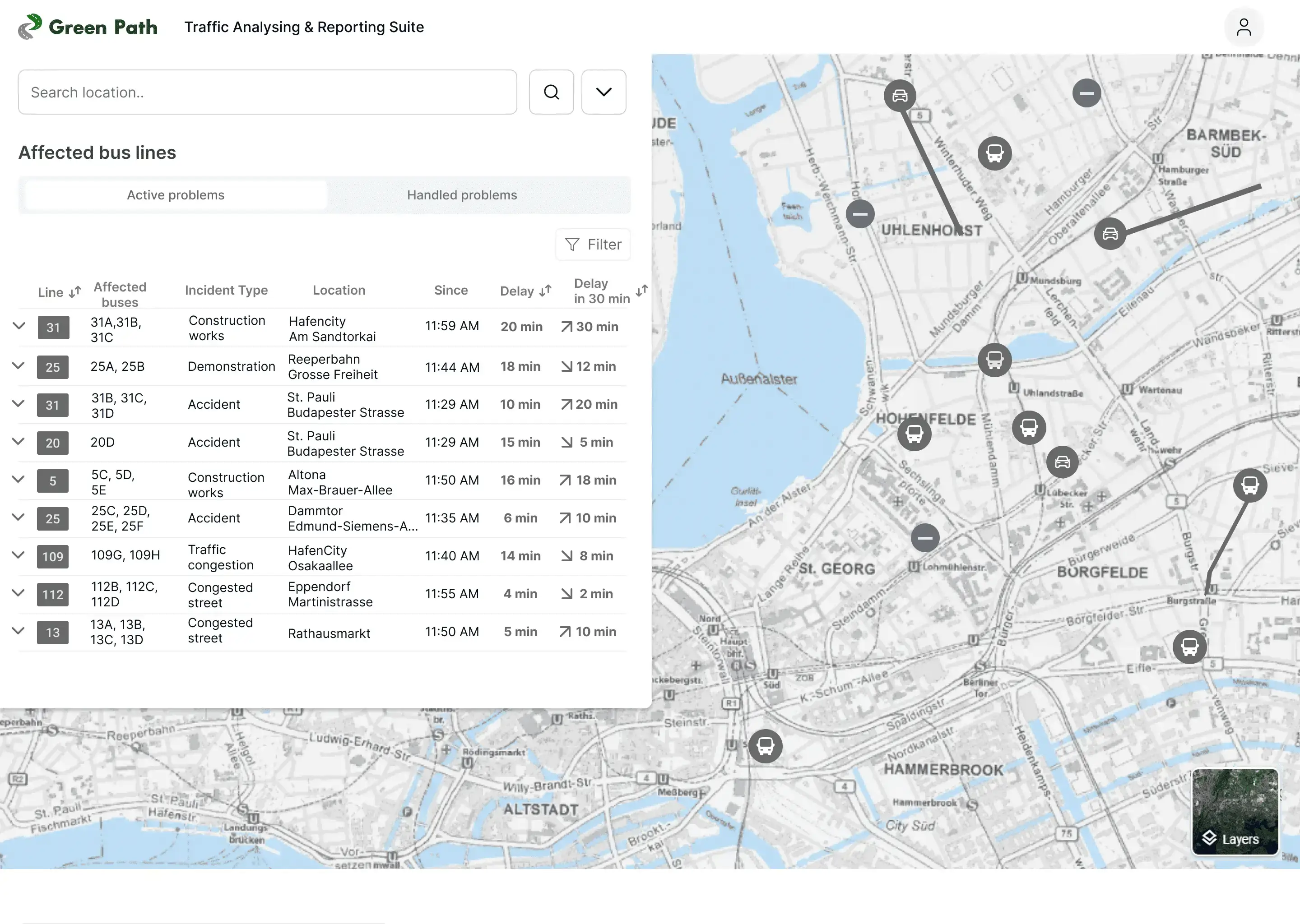Image resolution: width=1300 pixels, height=924 pixels.
Task: Click the line badge 13
Action: [53, 632]
